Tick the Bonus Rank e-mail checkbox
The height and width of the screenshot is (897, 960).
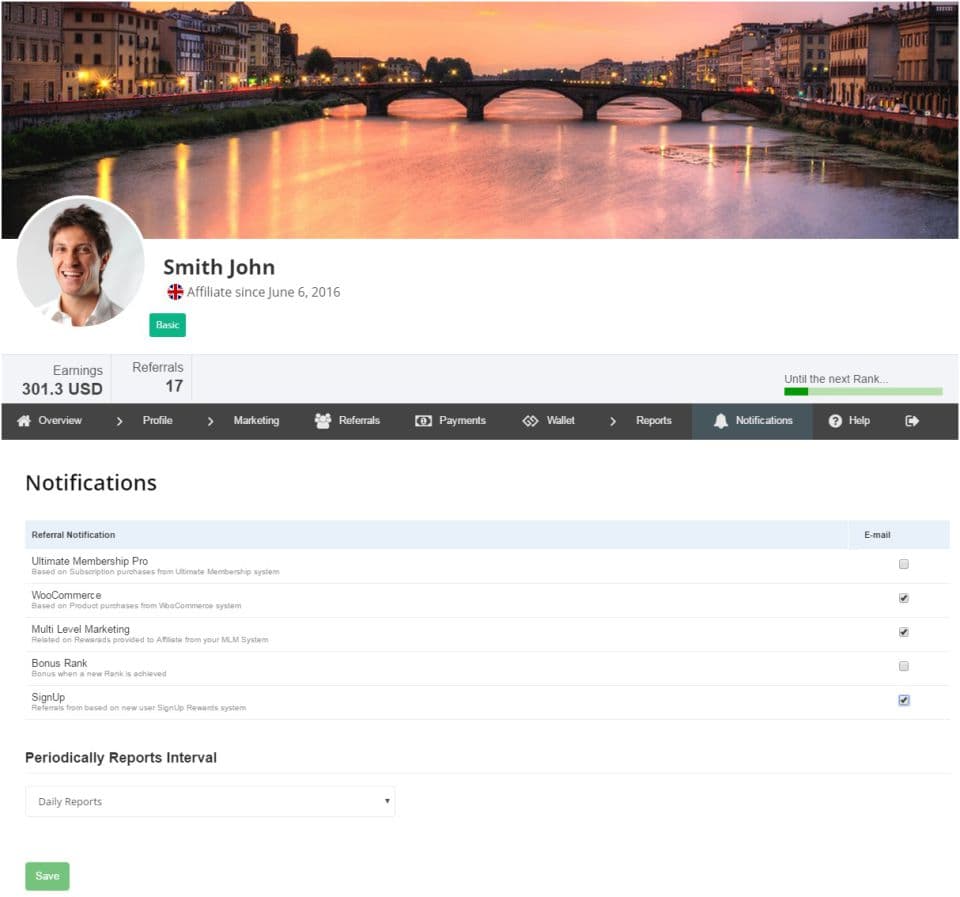pos(904,666)
